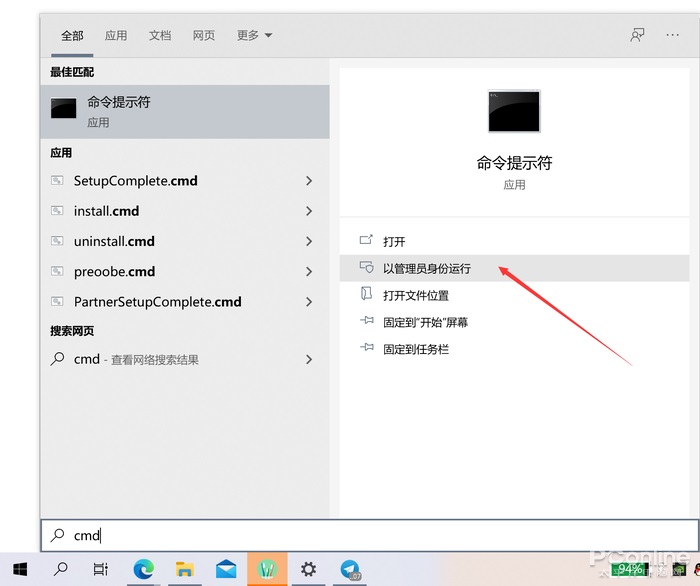Switch to the 网页 tab
The height and width of the screenshot is (586, 700).
click(x=204, y=35)
